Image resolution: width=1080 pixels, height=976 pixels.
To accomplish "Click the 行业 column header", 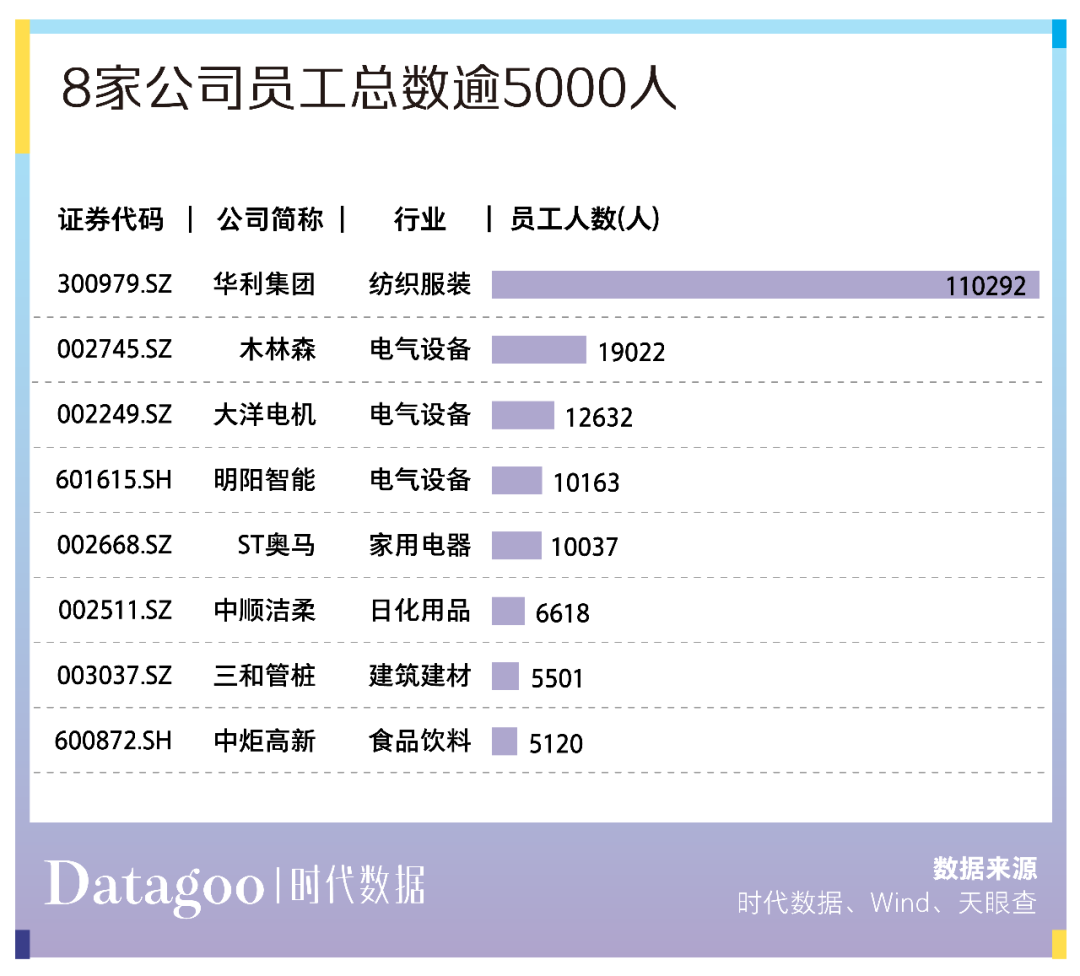I will point(420,220).
